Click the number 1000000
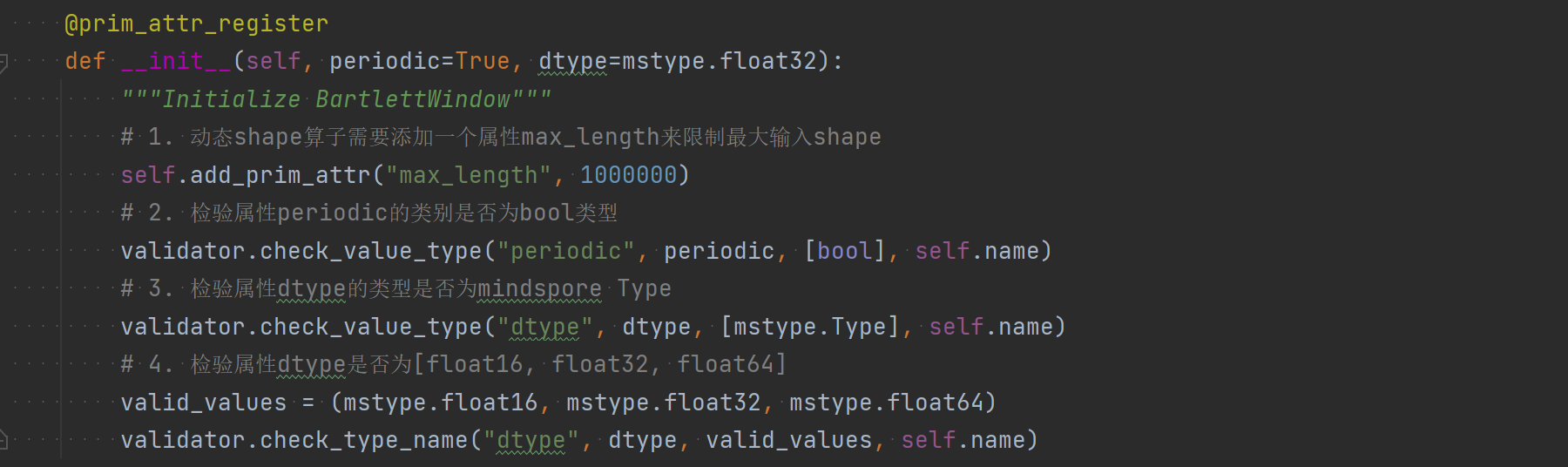This screenshot has height=467, width=1568. tap(628, 175)
